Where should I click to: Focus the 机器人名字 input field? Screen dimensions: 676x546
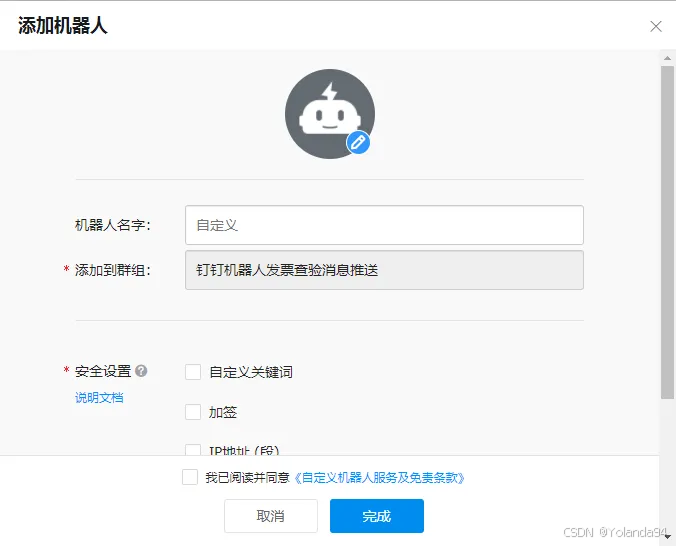point(384,225)
